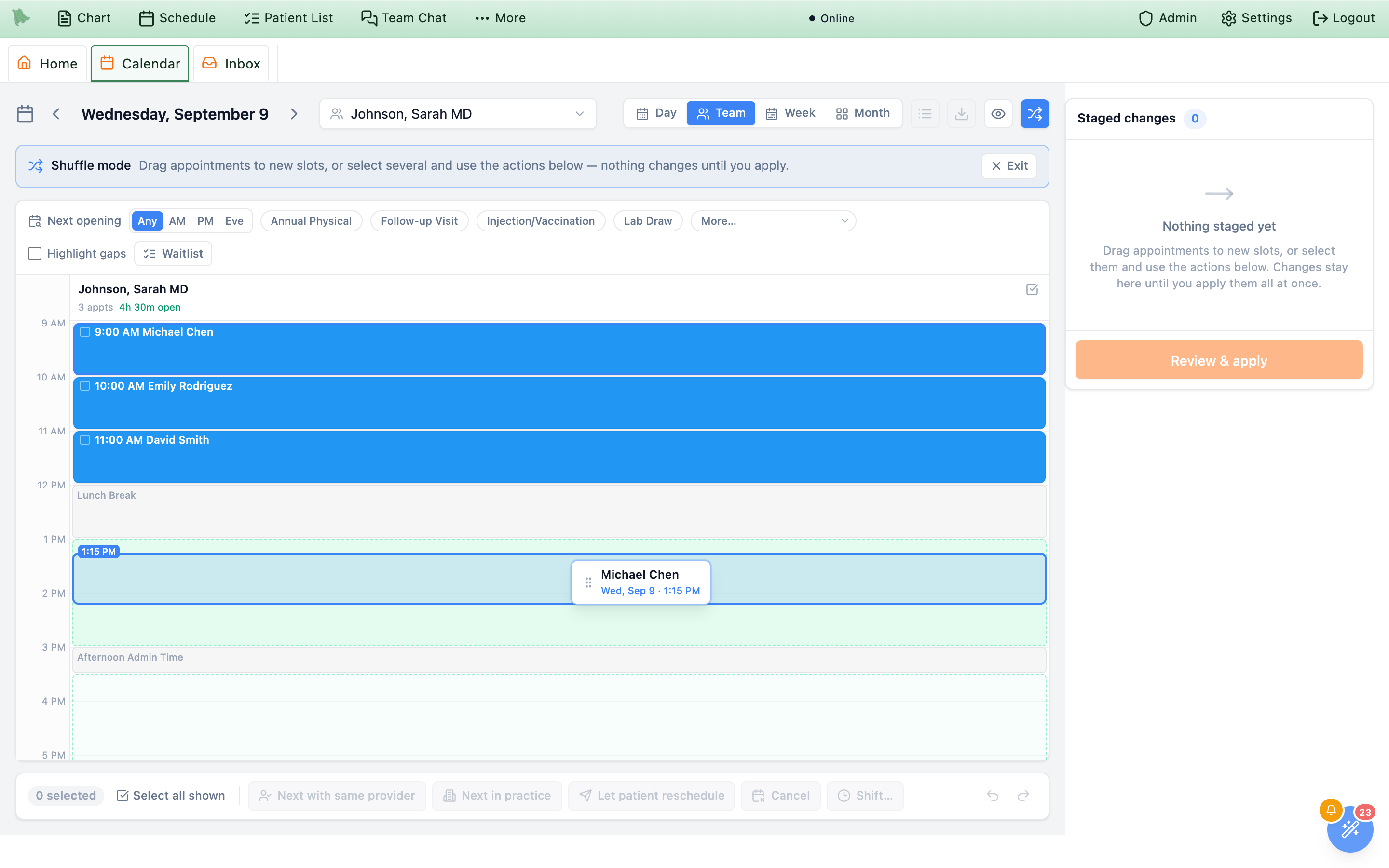The height and width of the screenshot is (868, 1389).
Task: Open Settings via the gear
Action: click(1256, 18)
